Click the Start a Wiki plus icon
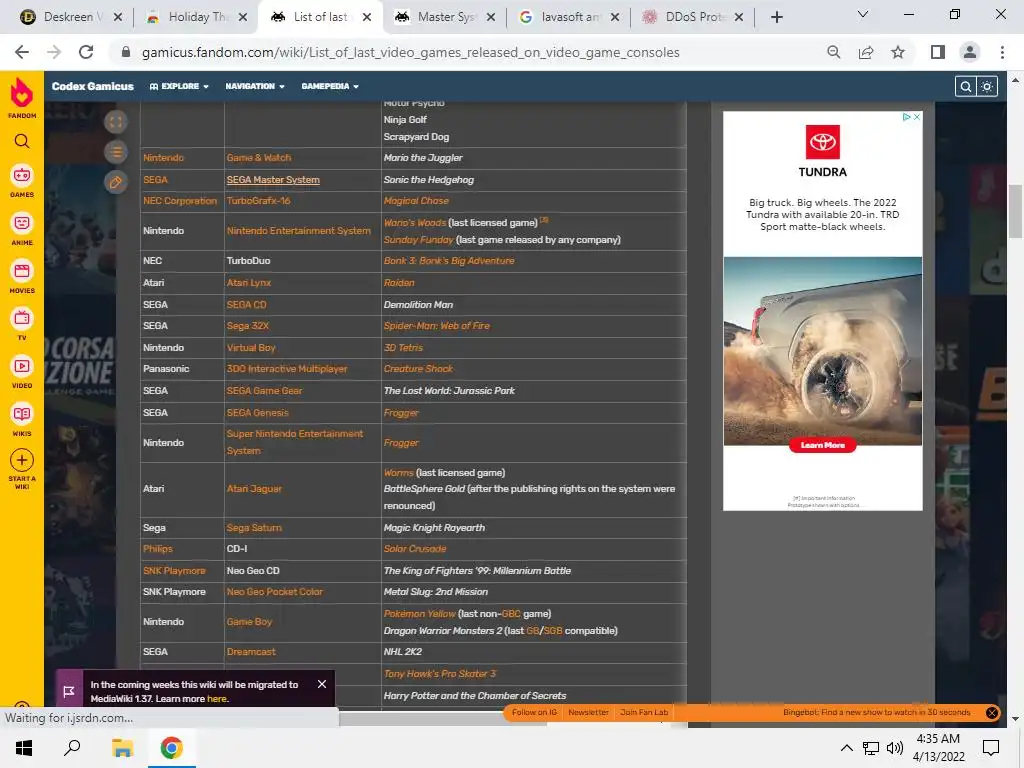 (22, 460)
